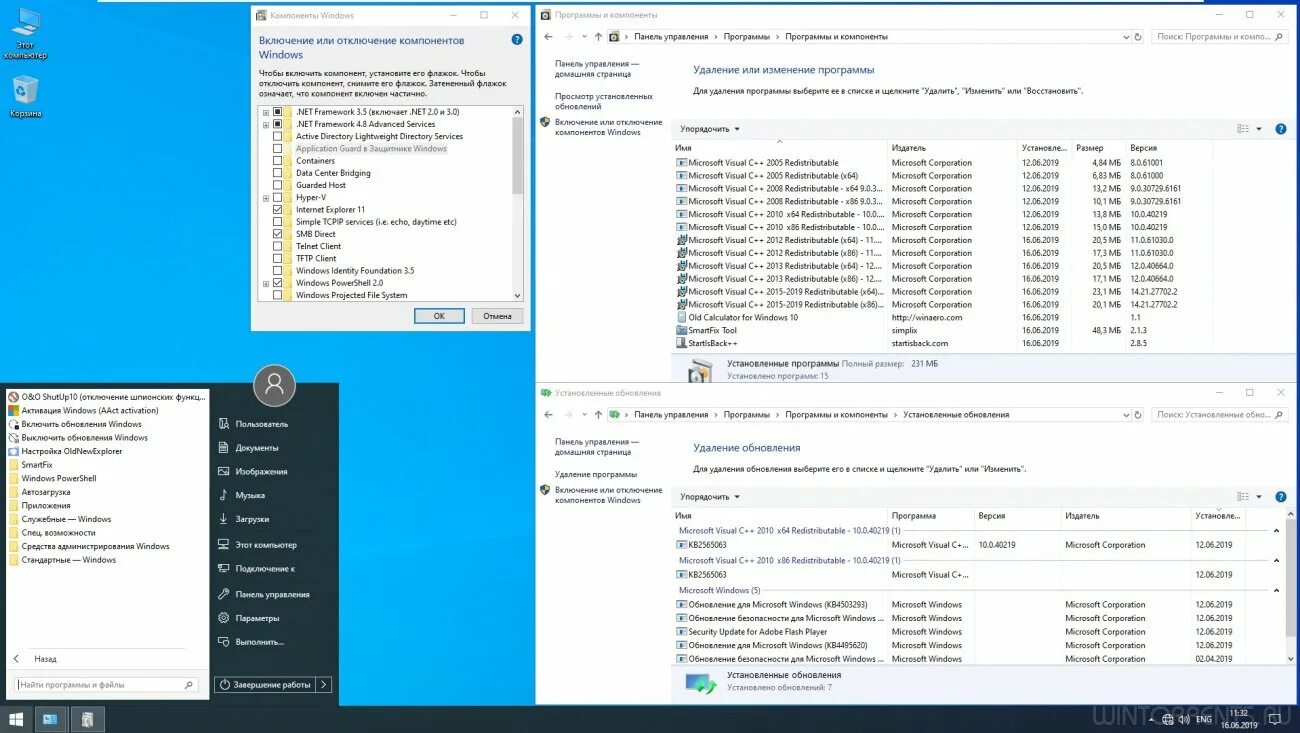Toggle the .NET Framework 3.5 checkbox

(x=278, y=112)
